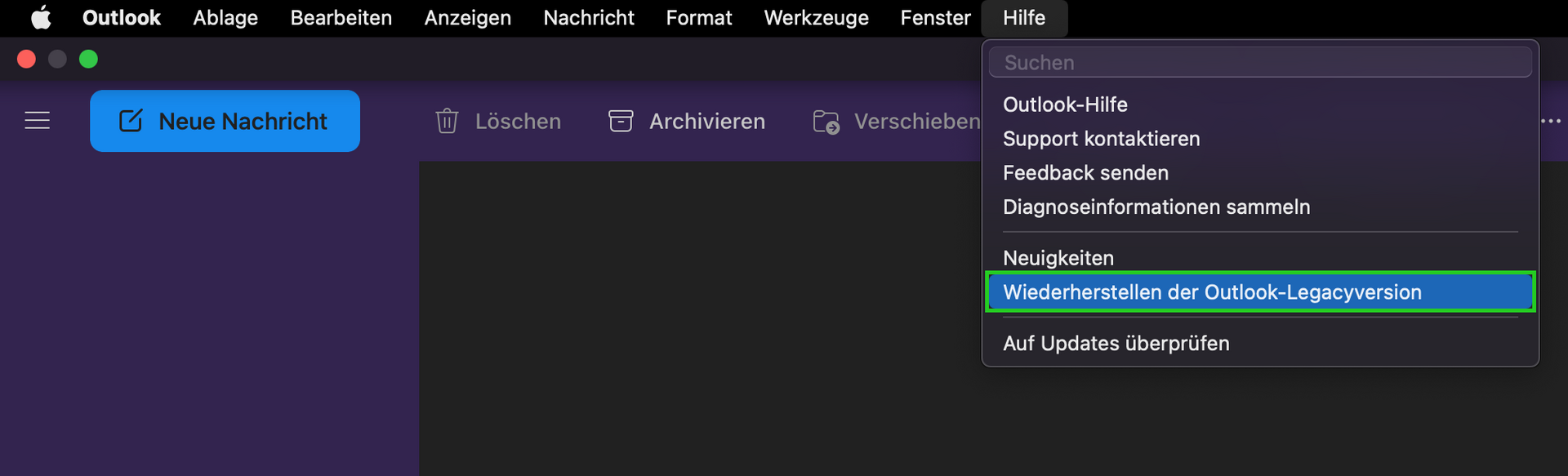Click the Verschieben folder icon

[826, 122]
